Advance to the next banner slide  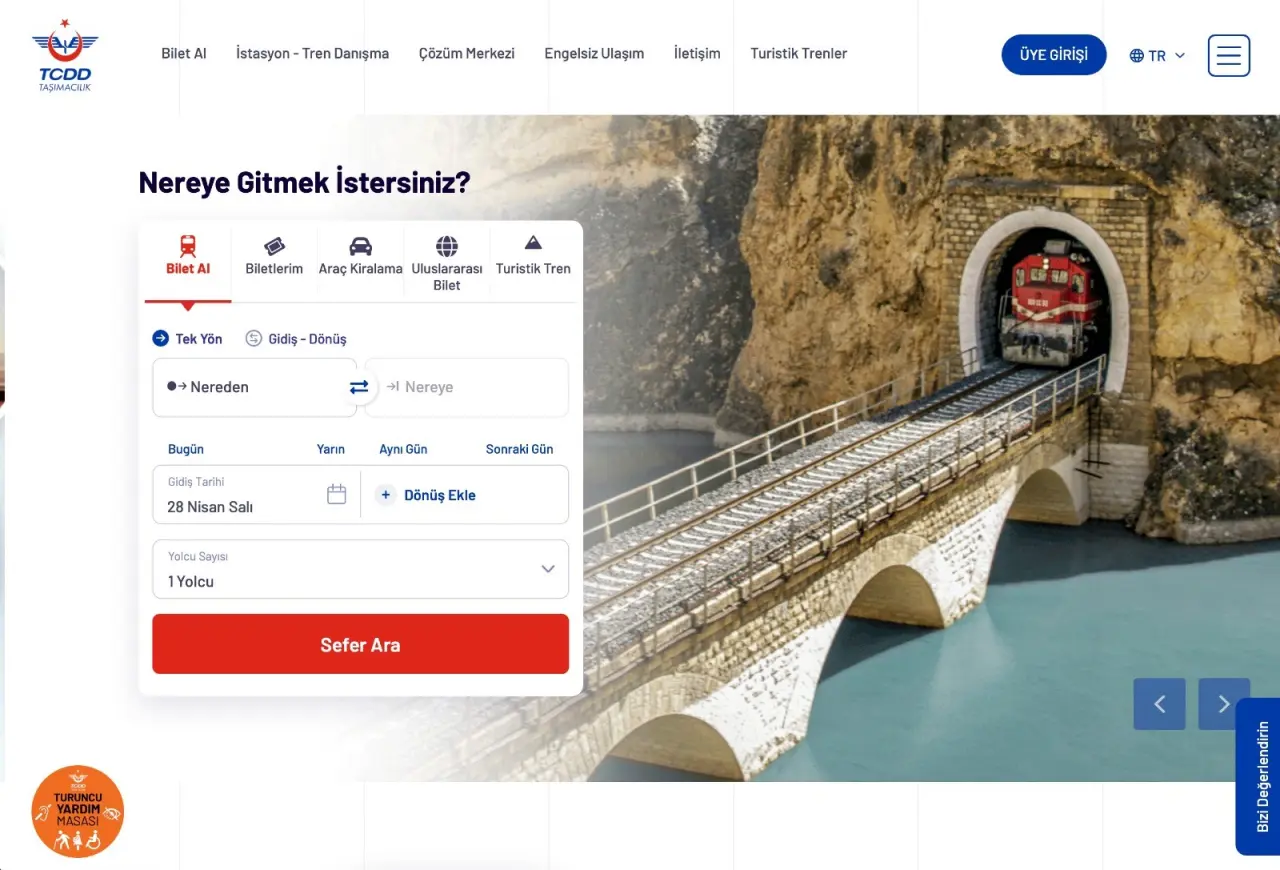[x=1224, y=704]
